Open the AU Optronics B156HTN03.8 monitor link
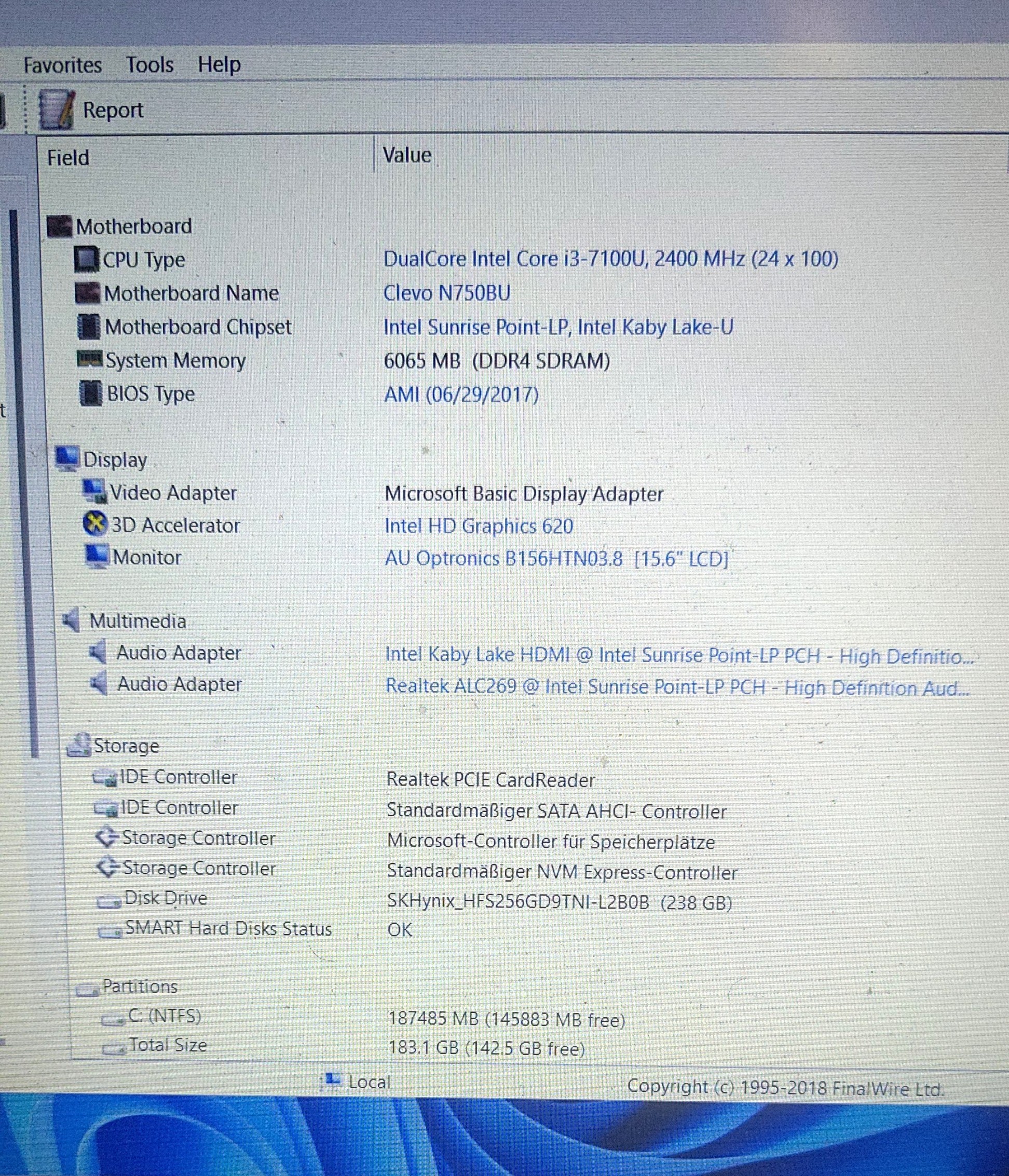 tap(557, 559)
